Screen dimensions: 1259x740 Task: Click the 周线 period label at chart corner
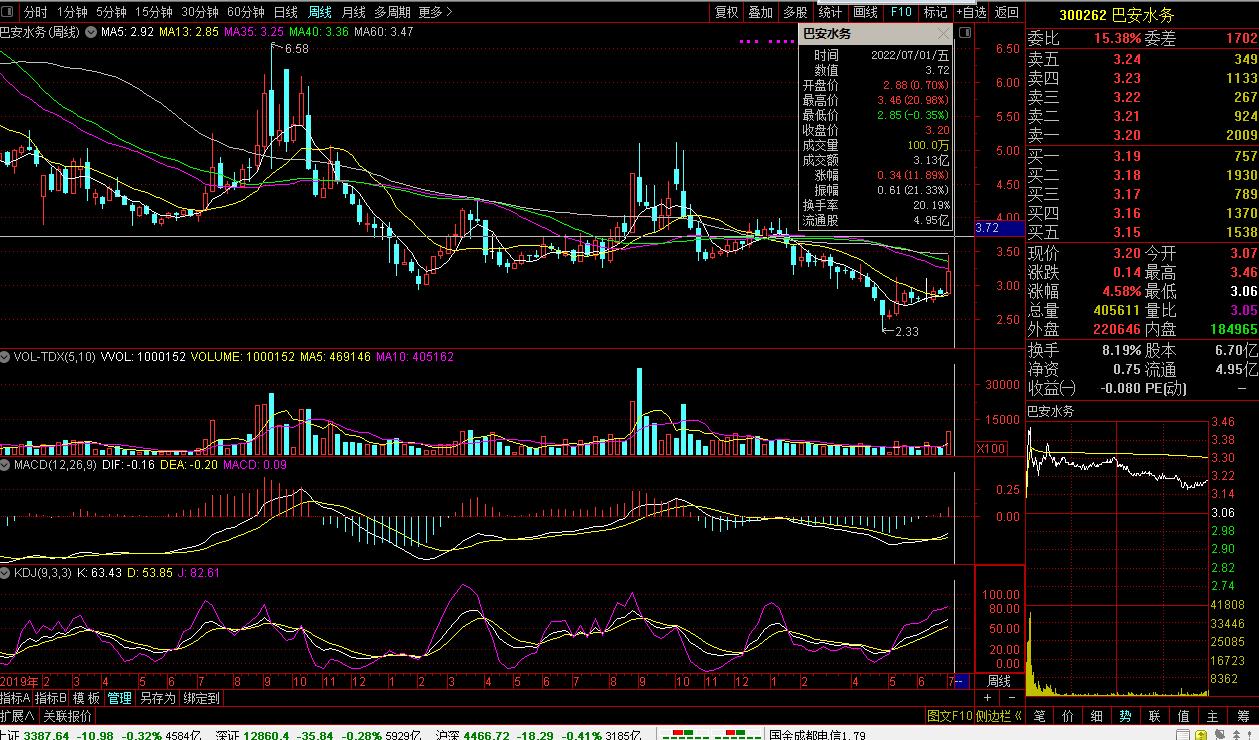click(x=999, y=681)
